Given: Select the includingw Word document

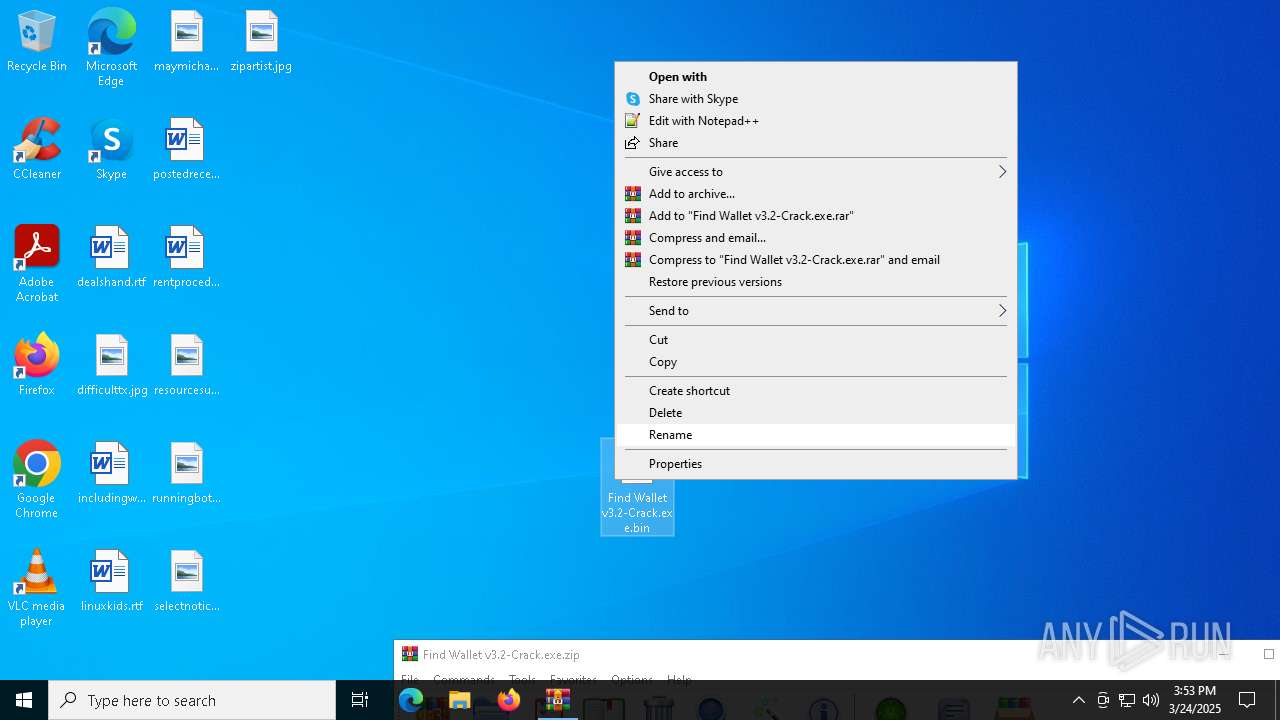Looking at the screenshot, I should pos(111,473).
